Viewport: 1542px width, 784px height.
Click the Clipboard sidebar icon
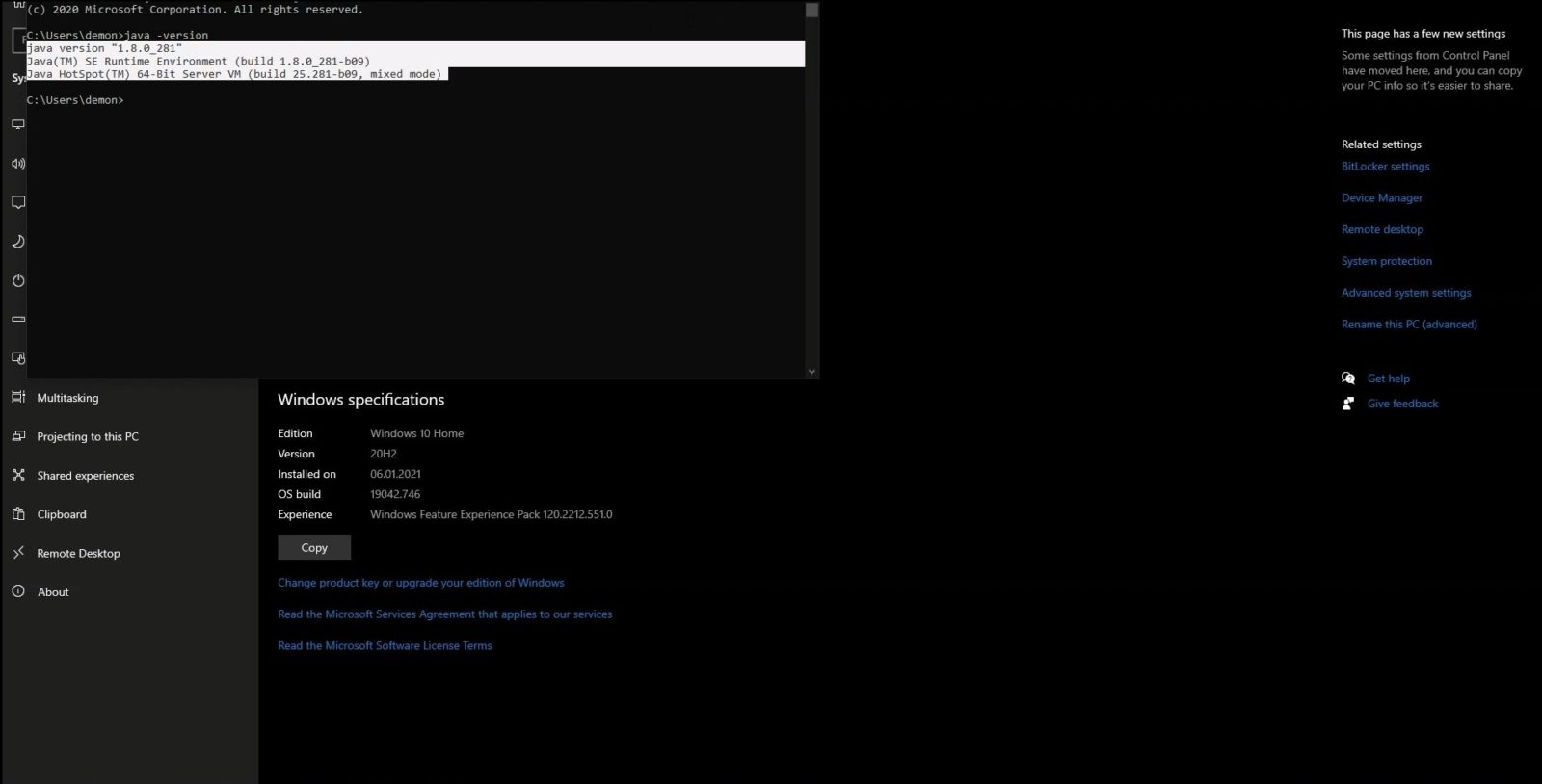tap(18, 514)
